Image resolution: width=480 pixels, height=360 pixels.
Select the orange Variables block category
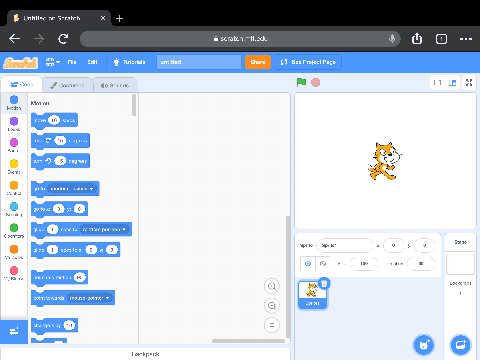[x=14, y=252]
